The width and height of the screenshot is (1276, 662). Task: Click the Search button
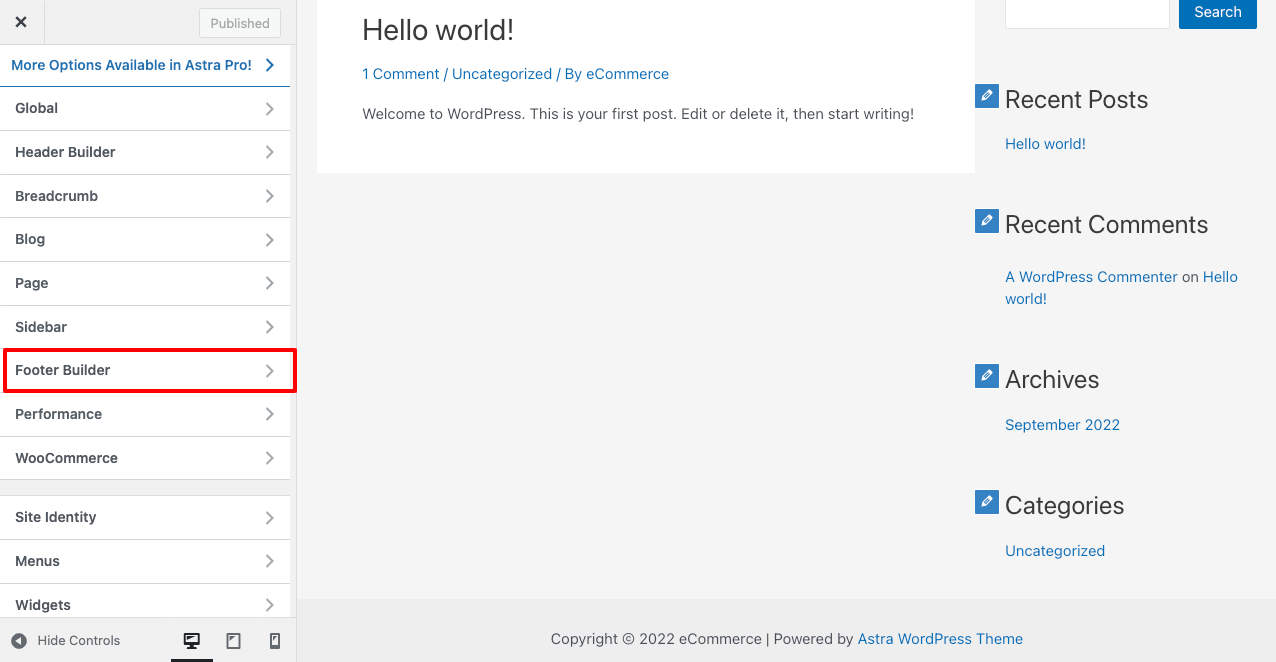click(1217, 13)
